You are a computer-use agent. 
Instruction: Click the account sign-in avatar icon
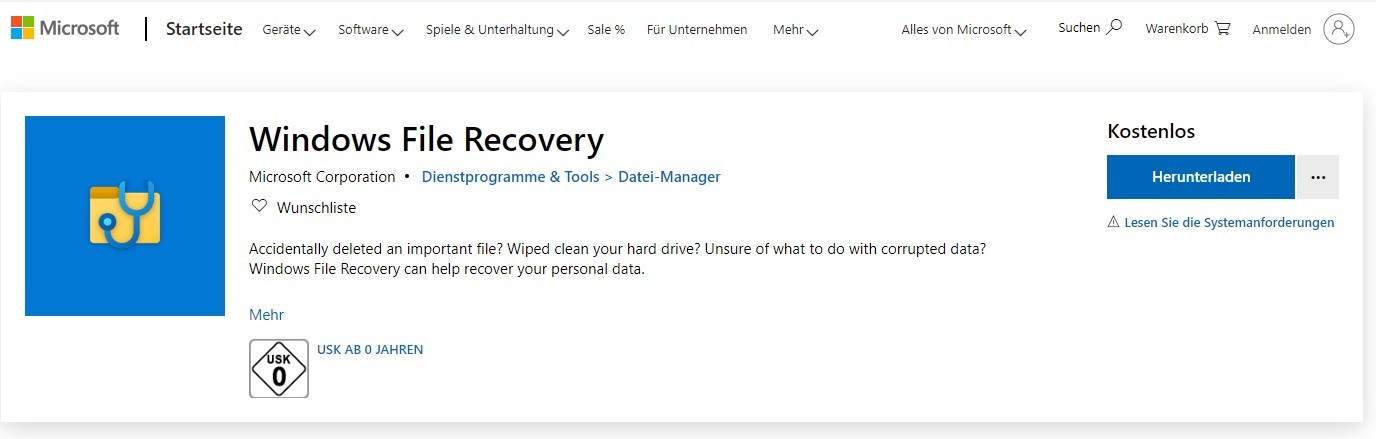click(x=1338, y=29)
